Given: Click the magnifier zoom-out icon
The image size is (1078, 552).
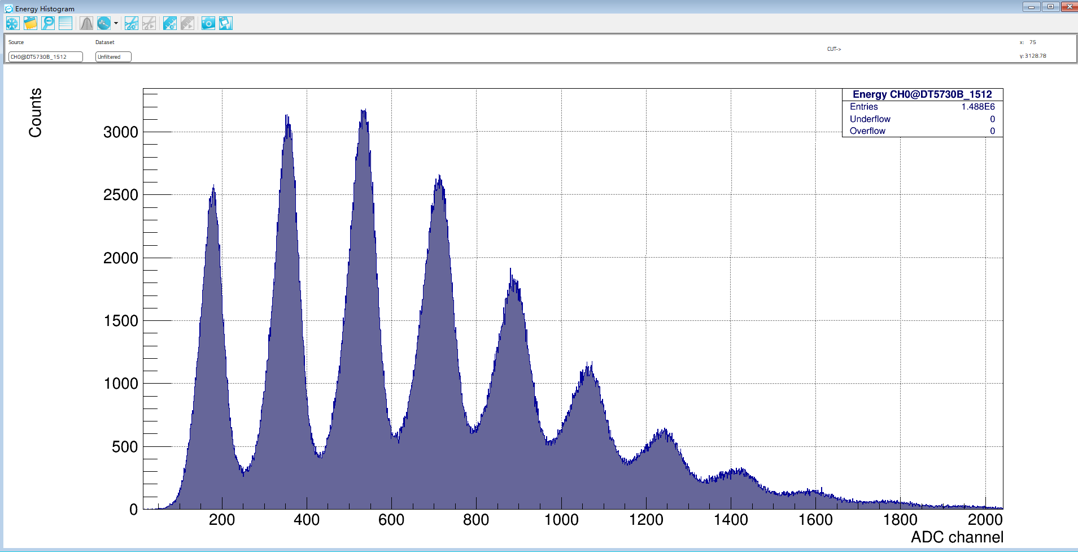Looking at the screenshot, I should pyautogui.click(x=48, y=23).
